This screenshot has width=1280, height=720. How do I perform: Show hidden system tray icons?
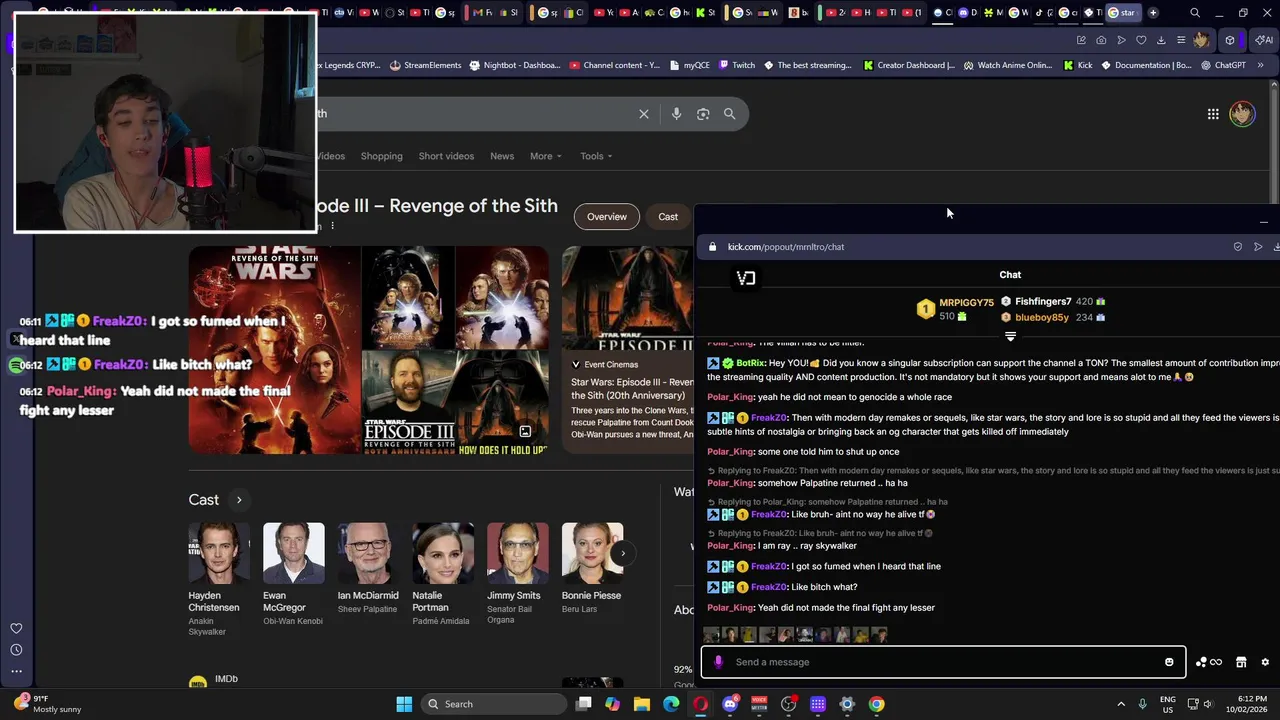point(1120,704)
